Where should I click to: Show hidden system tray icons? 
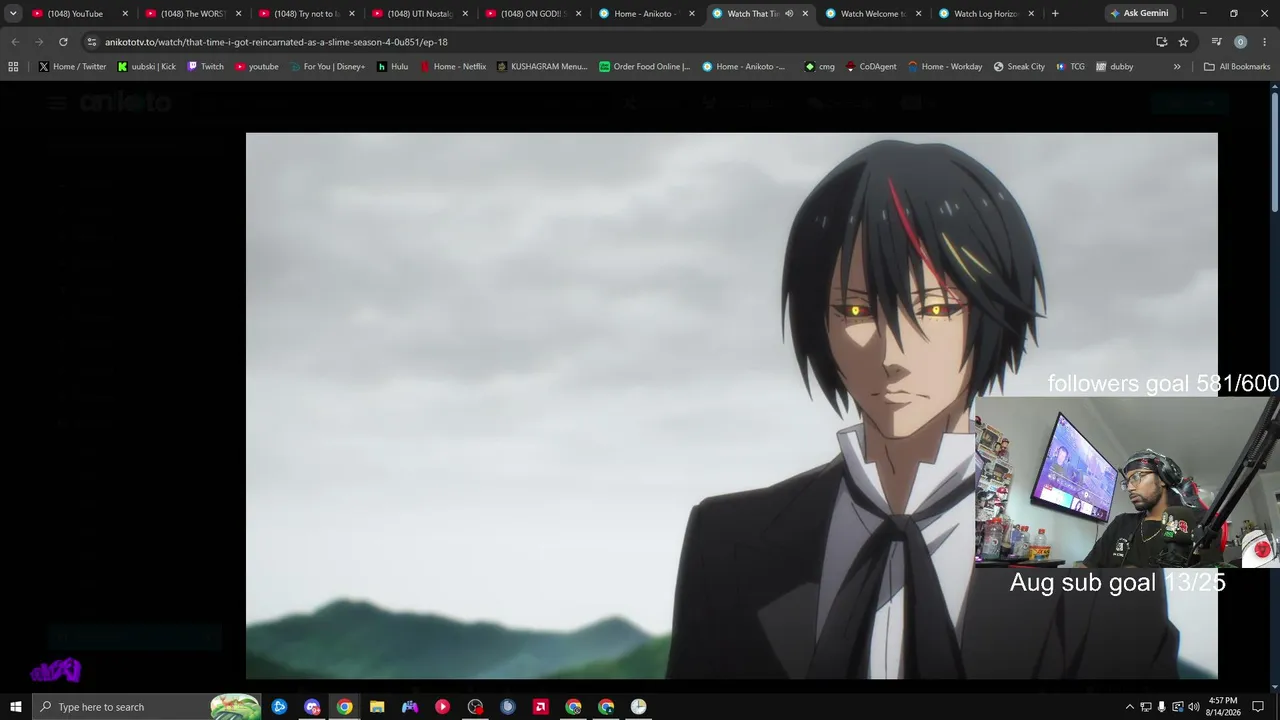pyautogui.click(x=1130, y=707)
